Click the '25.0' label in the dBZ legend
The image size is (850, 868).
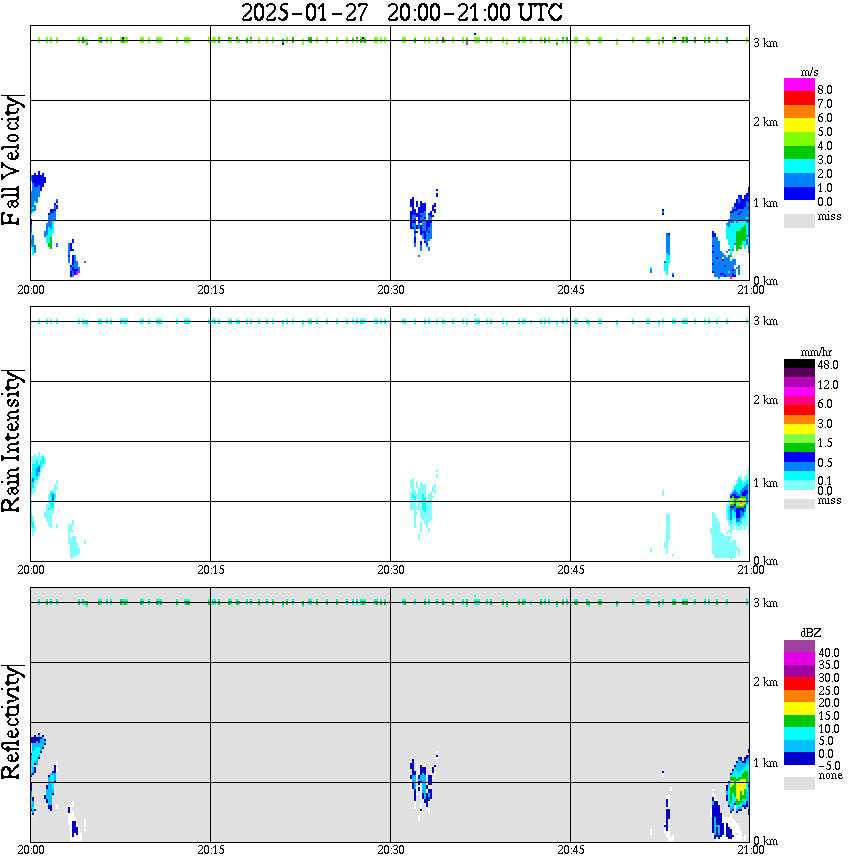click(829, 690)
